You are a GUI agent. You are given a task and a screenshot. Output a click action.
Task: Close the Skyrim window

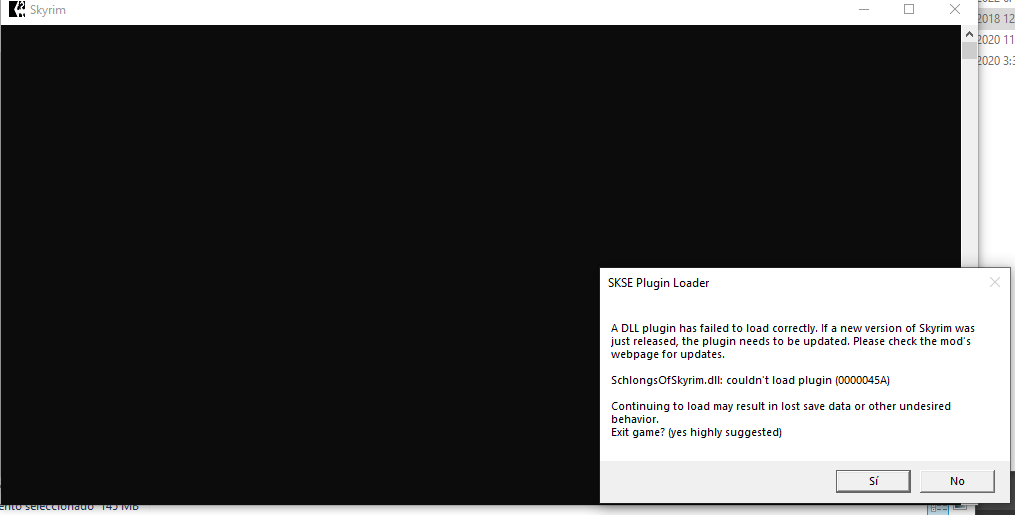click(x=955, y=10)
